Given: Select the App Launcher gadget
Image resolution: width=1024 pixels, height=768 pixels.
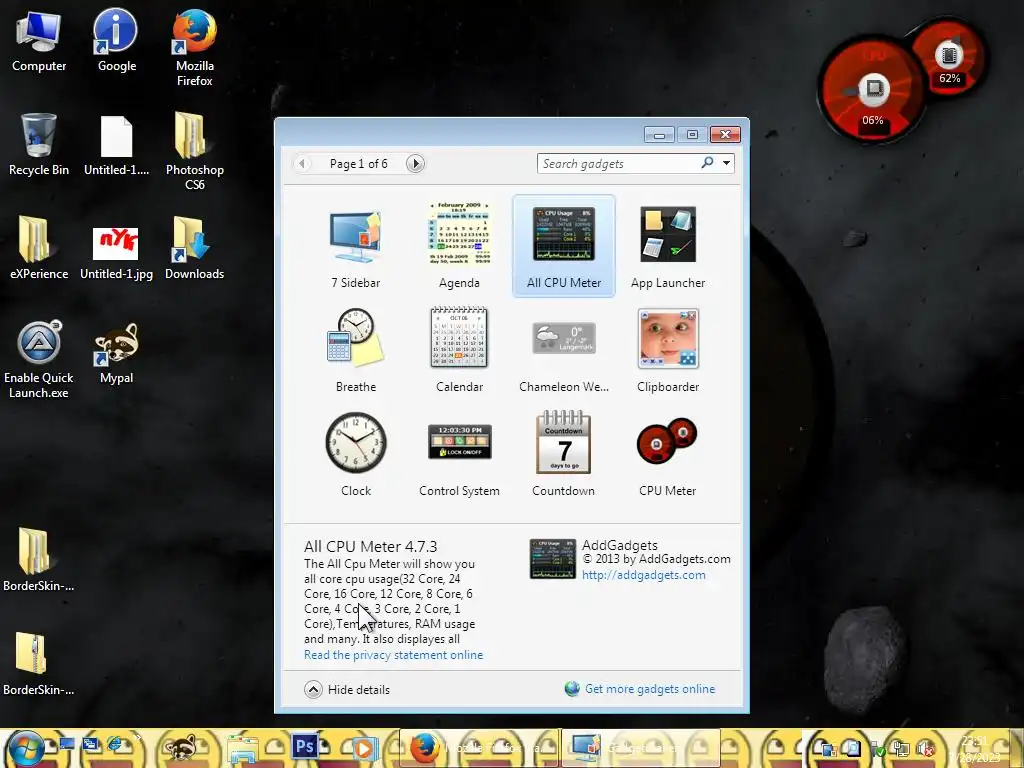Looking at the screenshot, I should click(667, 246).
